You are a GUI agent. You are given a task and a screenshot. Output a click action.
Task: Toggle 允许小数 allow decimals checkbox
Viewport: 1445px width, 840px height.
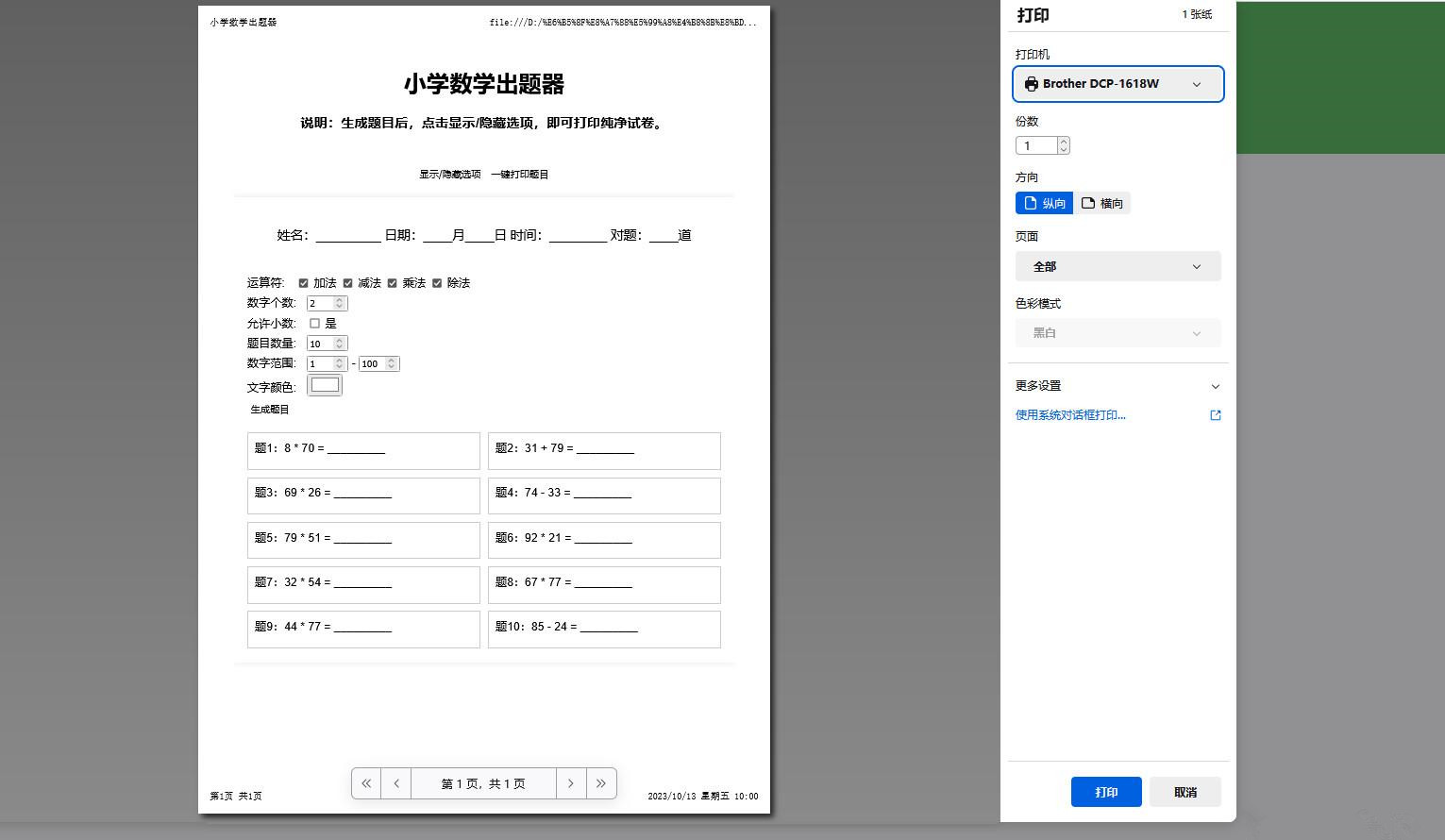[x=314, y=323]
